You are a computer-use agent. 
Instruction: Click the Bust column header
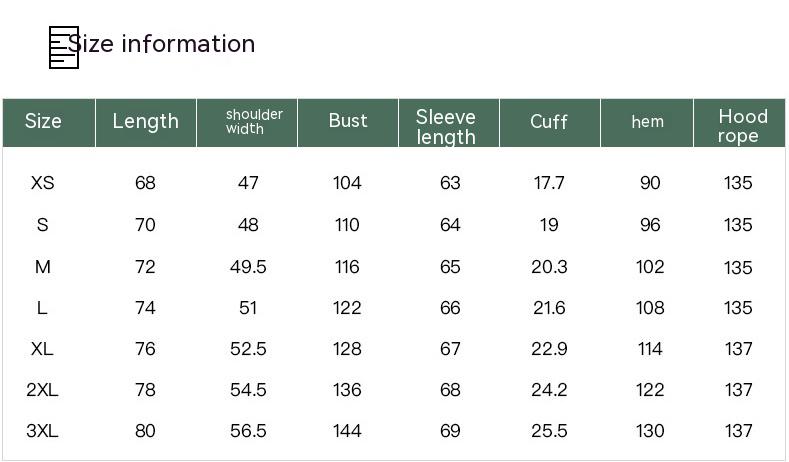pyautogui.click(x=348, y=121)
